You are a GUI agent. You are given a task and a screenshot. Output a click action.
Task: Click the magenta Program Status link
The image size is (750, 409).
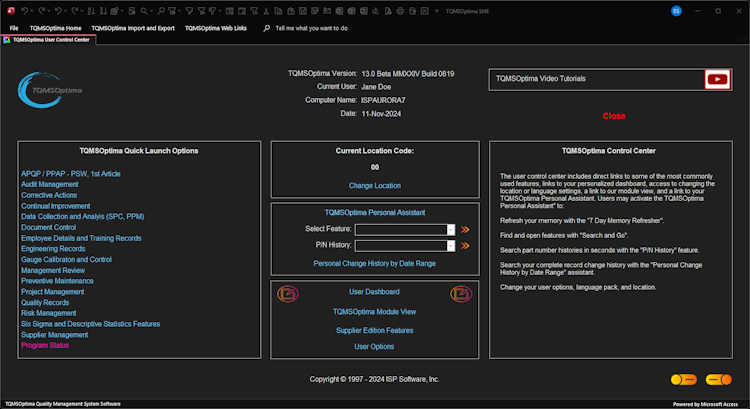point(45,345)
